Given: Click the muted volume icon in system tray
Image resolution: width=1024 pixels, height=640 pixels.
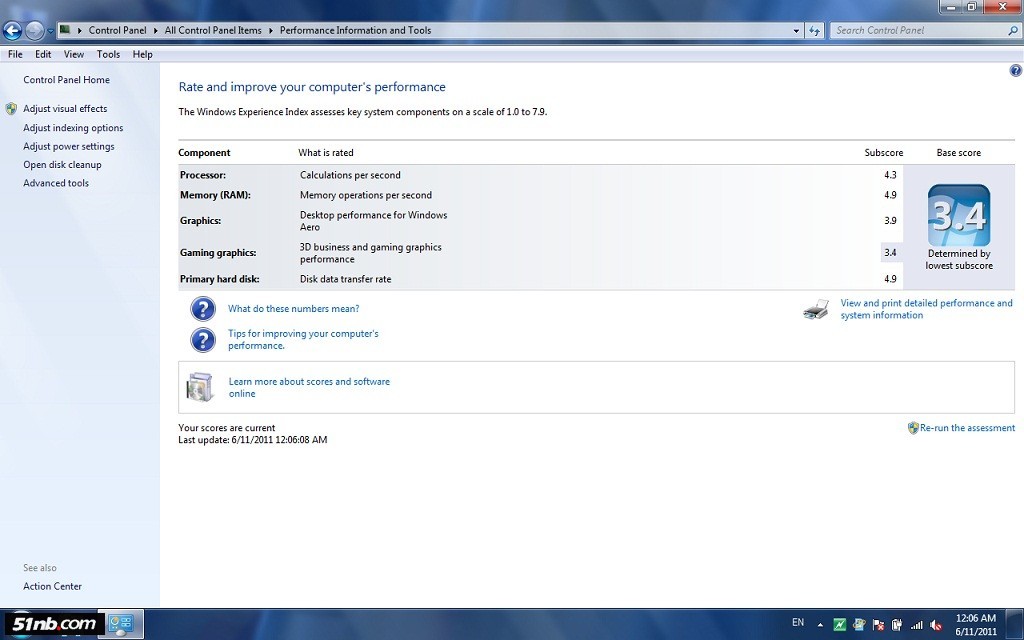Looking at the screenshot, I should click(x=936, y=624).
